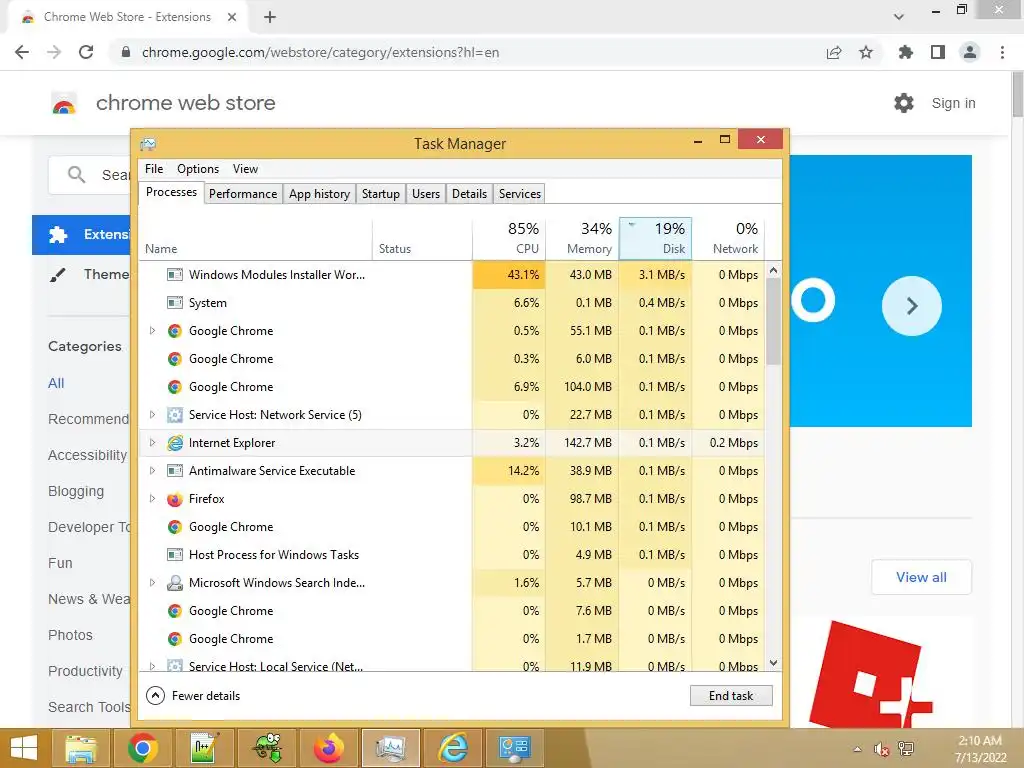Expand the Microsoft Windows Search Indexer group
1024x768 pixels.
(x=152, y=583)
